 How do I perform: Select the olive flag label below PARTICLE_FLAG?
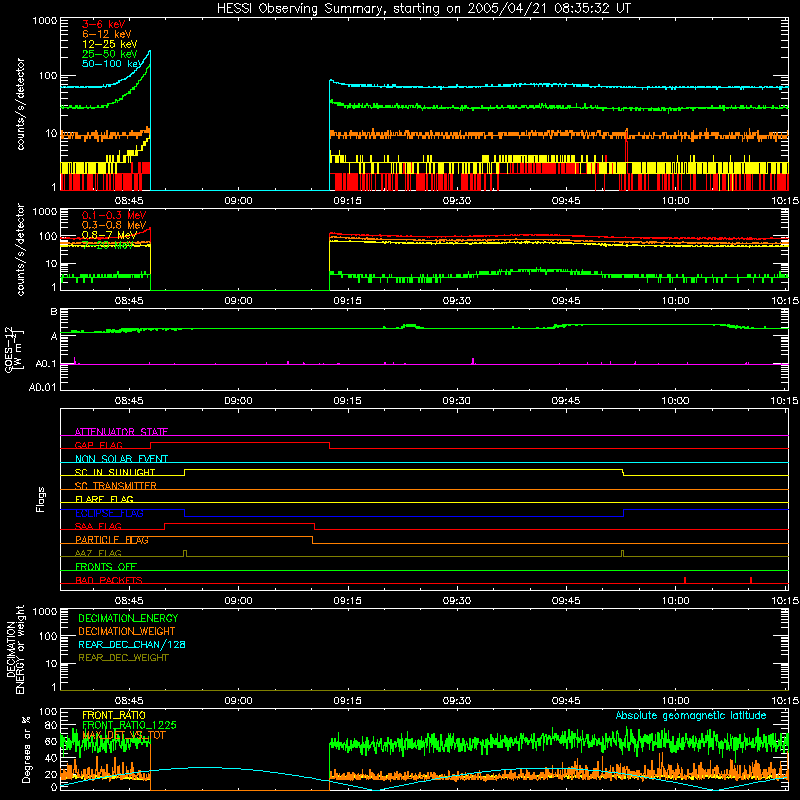(98, 553)
